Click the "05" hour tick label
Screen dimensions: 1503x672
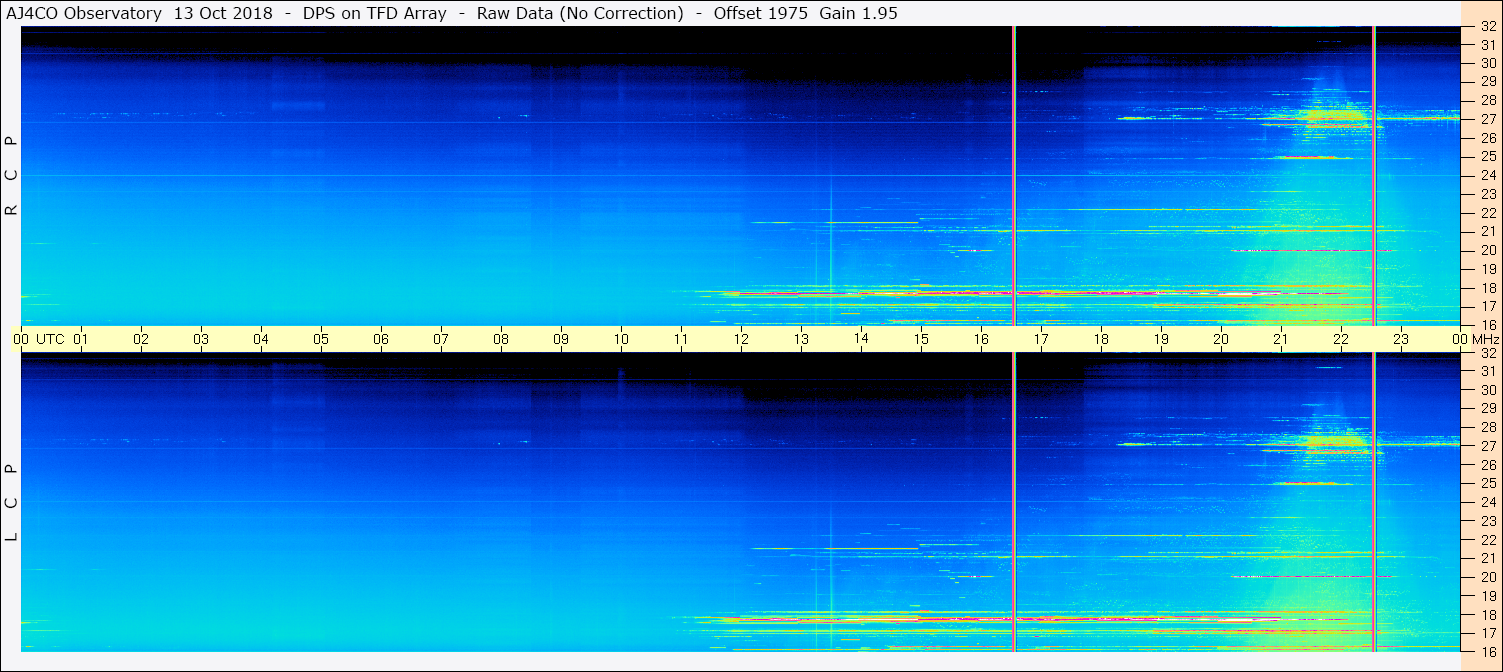coord(321,339)
